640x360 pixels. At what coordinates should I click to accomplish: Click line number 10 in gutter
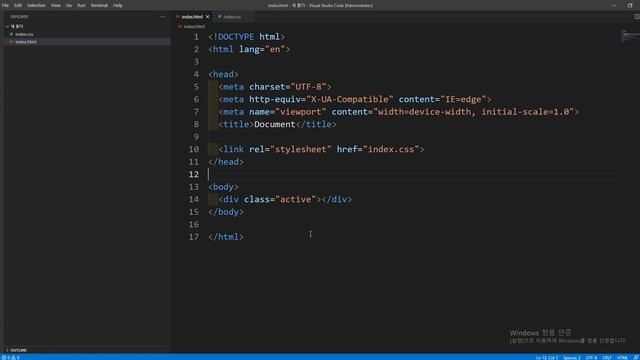tap(194, 149)
